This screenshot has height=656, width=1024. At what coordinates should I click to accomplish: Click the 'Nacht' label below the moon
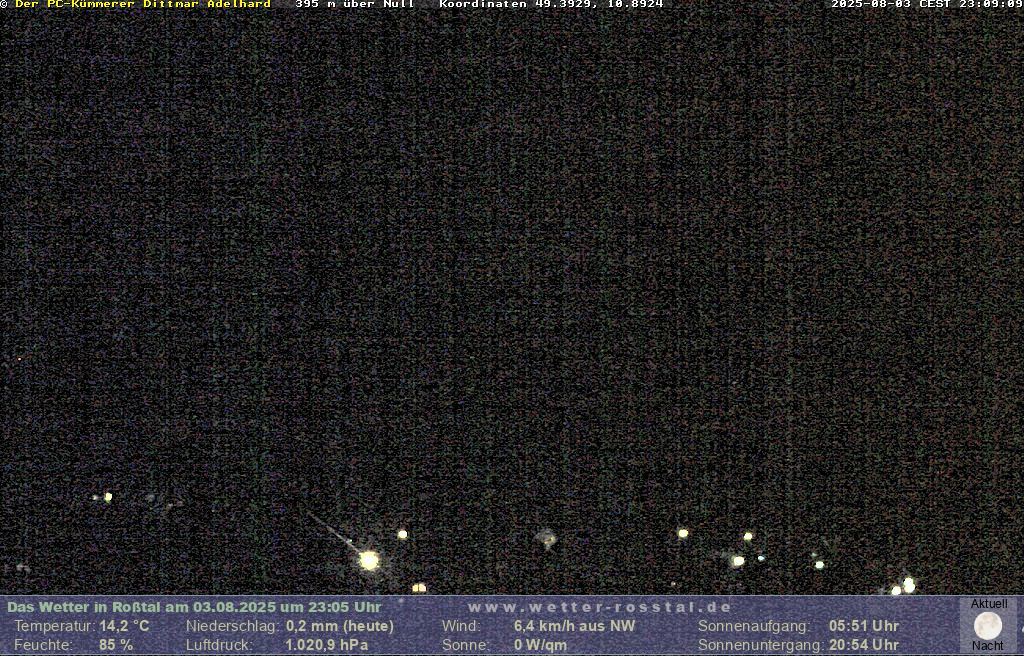pyautogui.click(x=987, y=646)
